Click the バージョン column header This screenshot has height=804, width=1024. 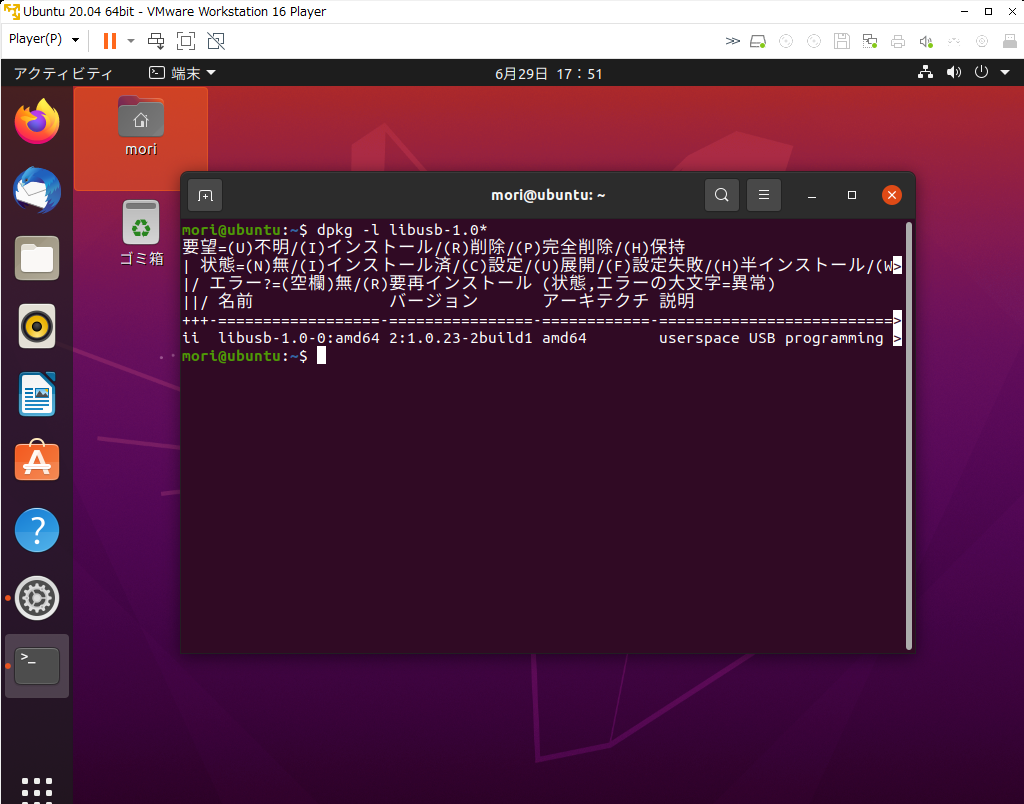tap(434, 301)
